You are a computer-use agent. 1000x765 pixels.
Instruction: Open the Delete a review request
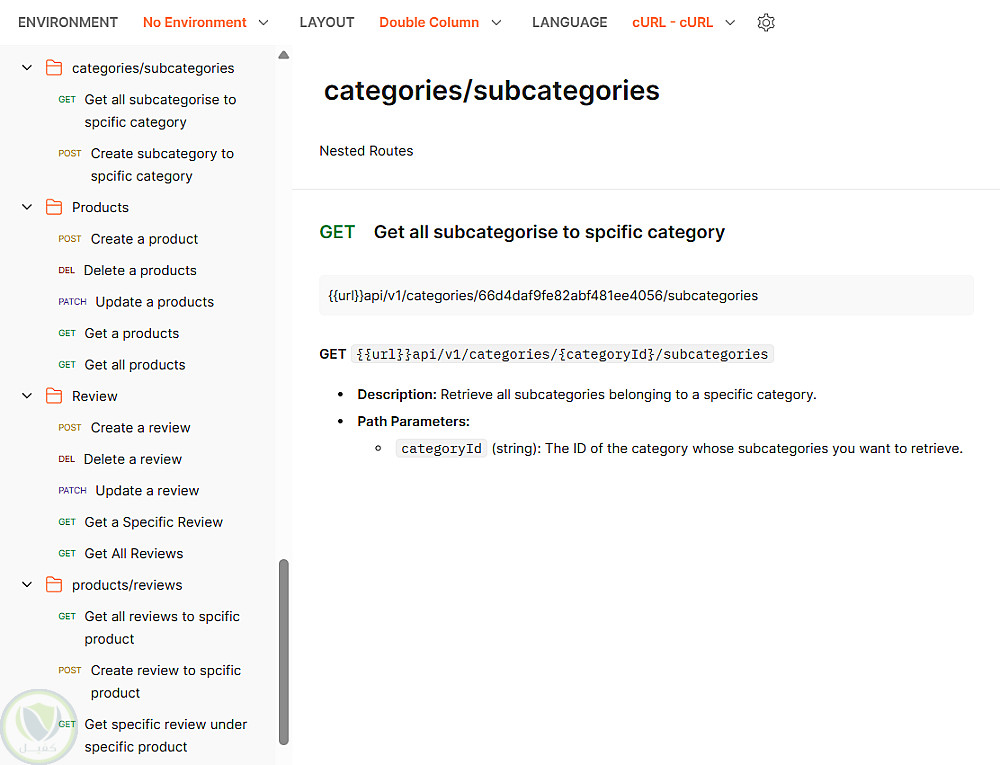[x=133, y=459]
